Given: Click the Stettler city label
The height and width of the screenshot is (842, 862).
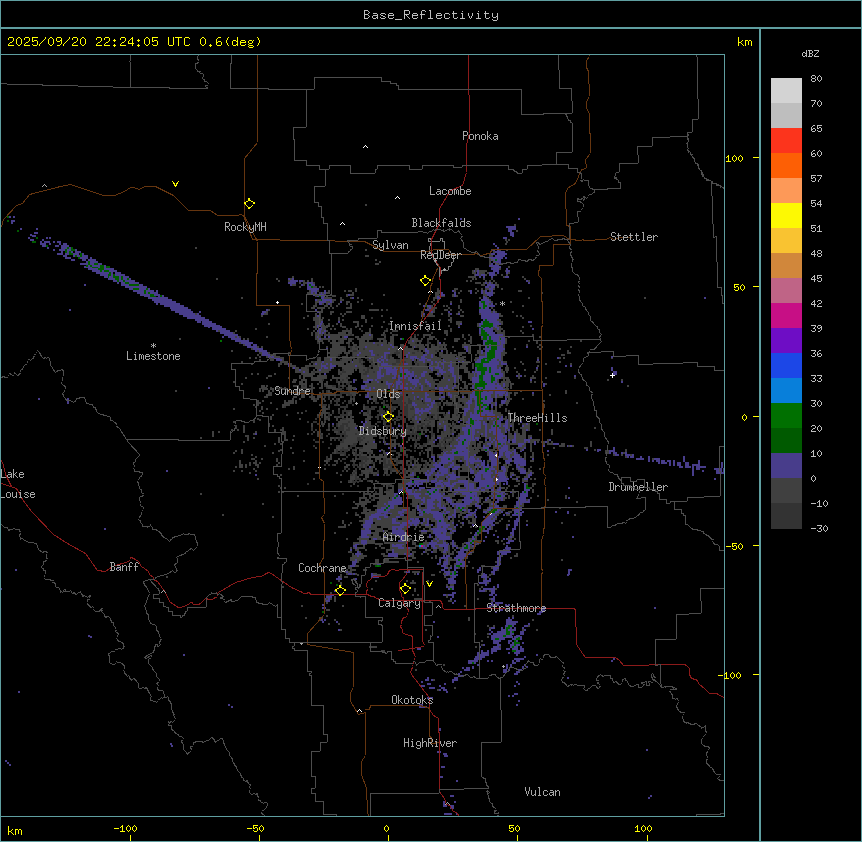Looking at the screenshot, I should point(634,237).
